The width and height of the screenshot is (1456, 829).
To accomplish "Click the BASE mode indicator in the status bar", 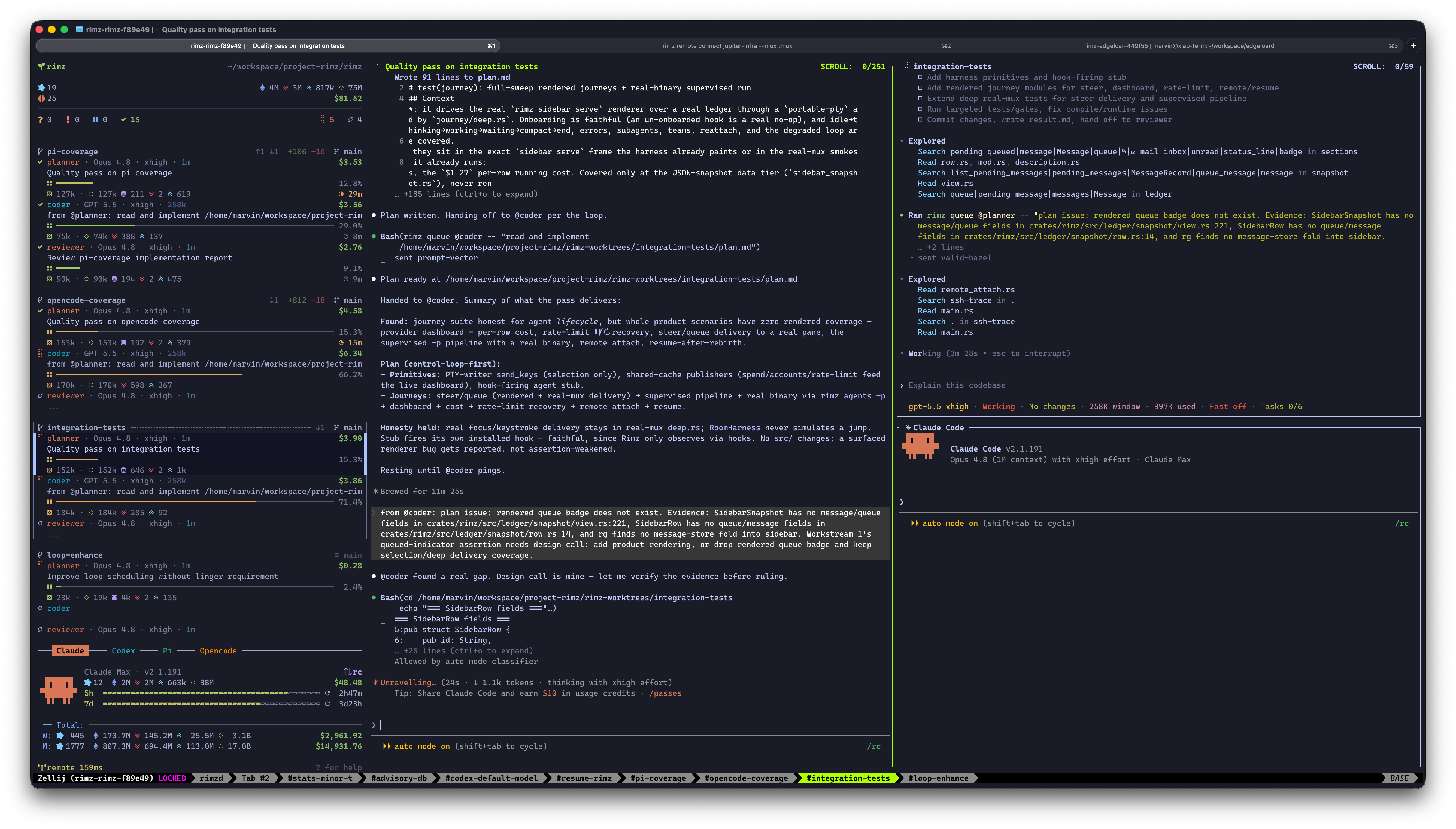I will click(1399, 778).
